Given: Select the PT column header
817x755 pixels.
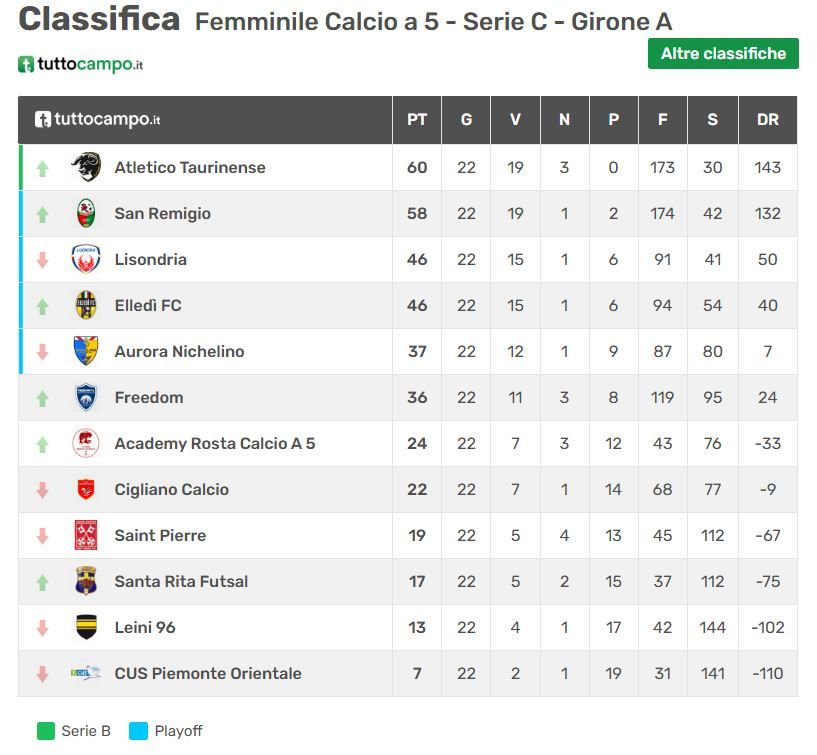Looking at the screenshot, I should pyautogui.click(x=417, y=120).
